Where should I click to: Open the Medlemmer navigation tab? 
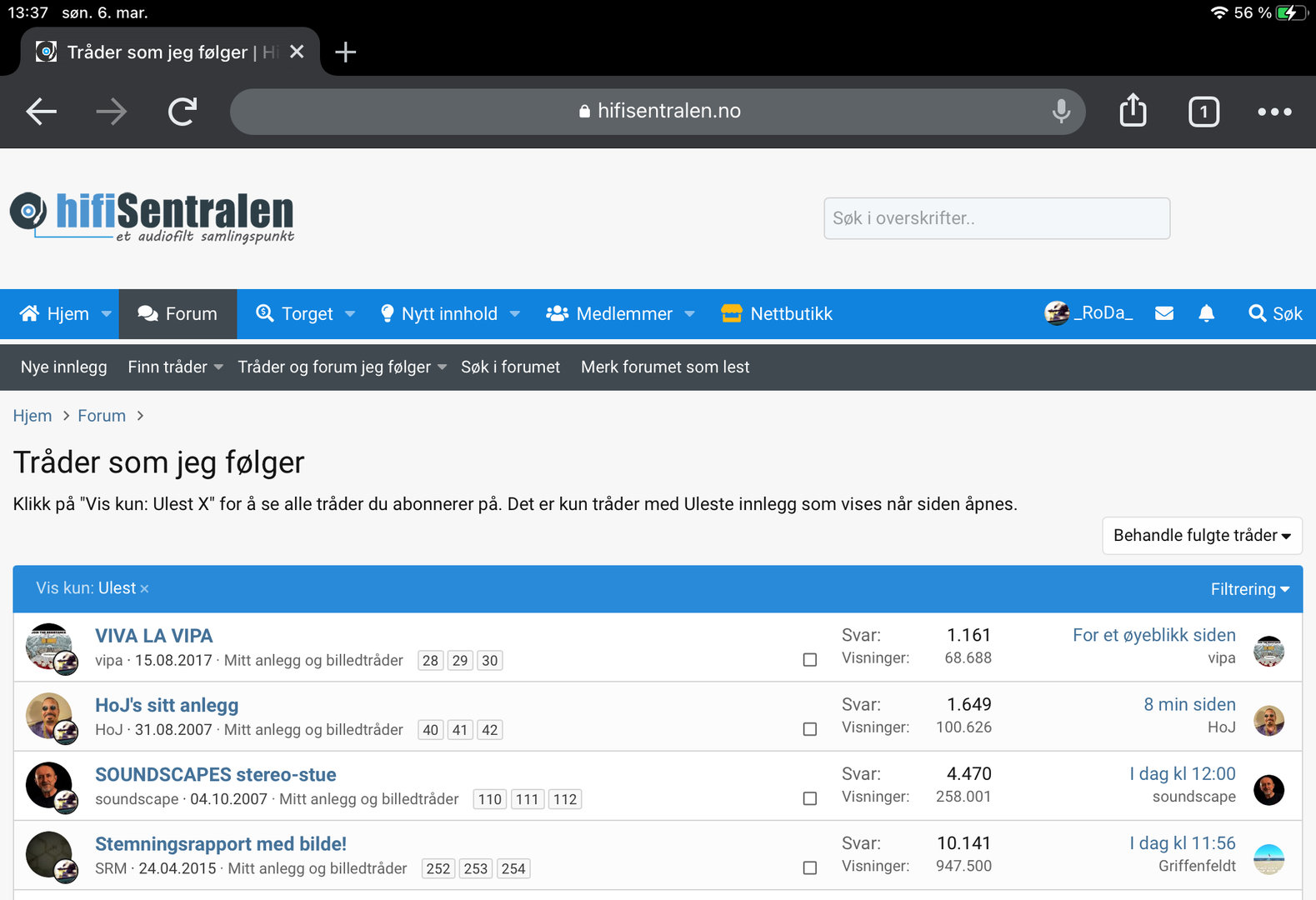pos(609,313)
